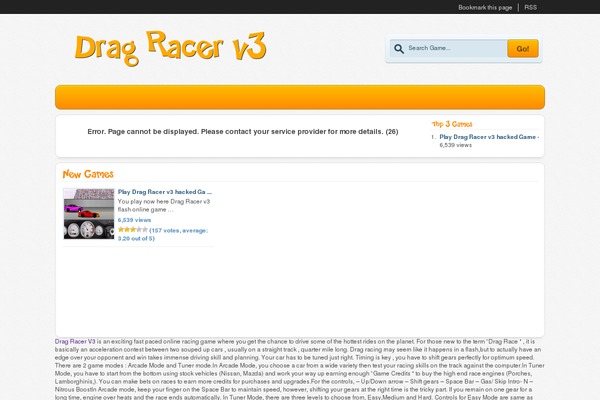Click the search magnifier icon
Screen dimensions: 600x400
[399, 49]
